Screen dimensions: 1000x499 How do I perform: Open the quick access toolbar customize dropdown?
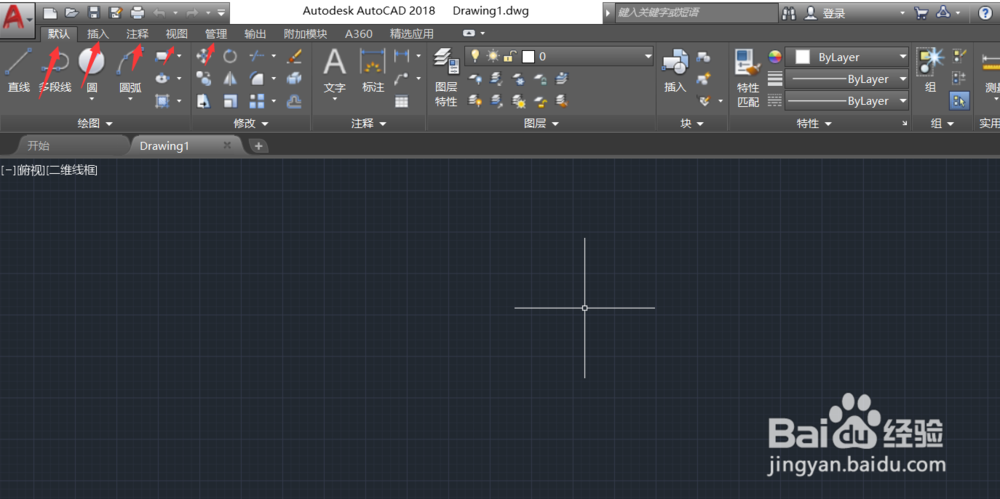[221, 12]
